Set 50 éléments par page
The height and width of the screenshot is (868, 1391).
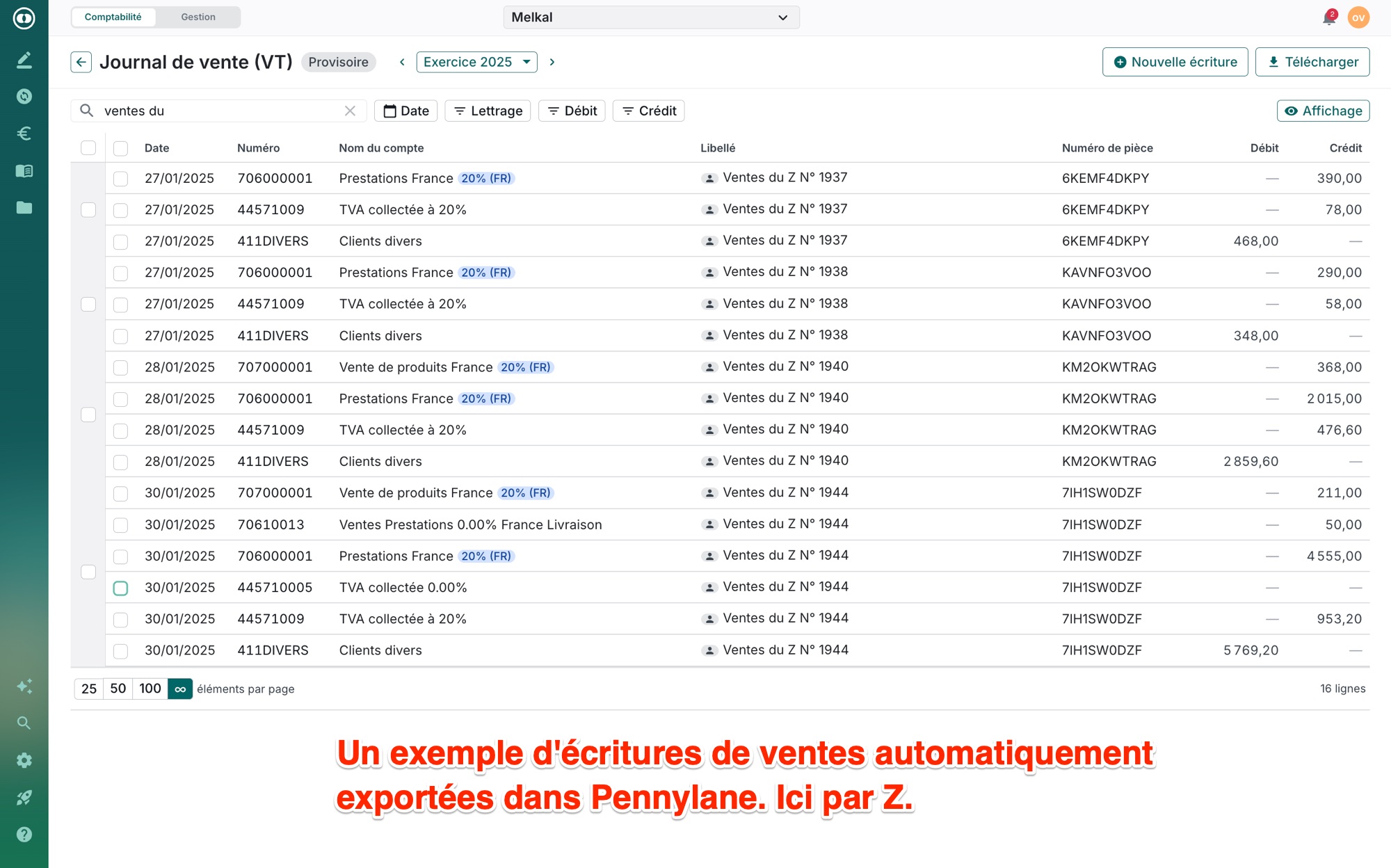click(x=118, y=689)
